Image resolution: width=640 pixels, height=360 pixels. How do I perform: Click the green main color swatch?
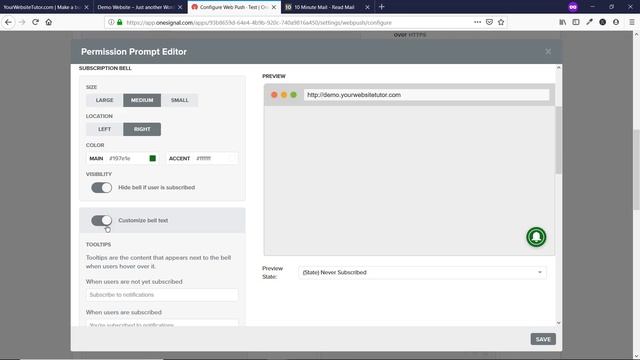pos(153,158)
